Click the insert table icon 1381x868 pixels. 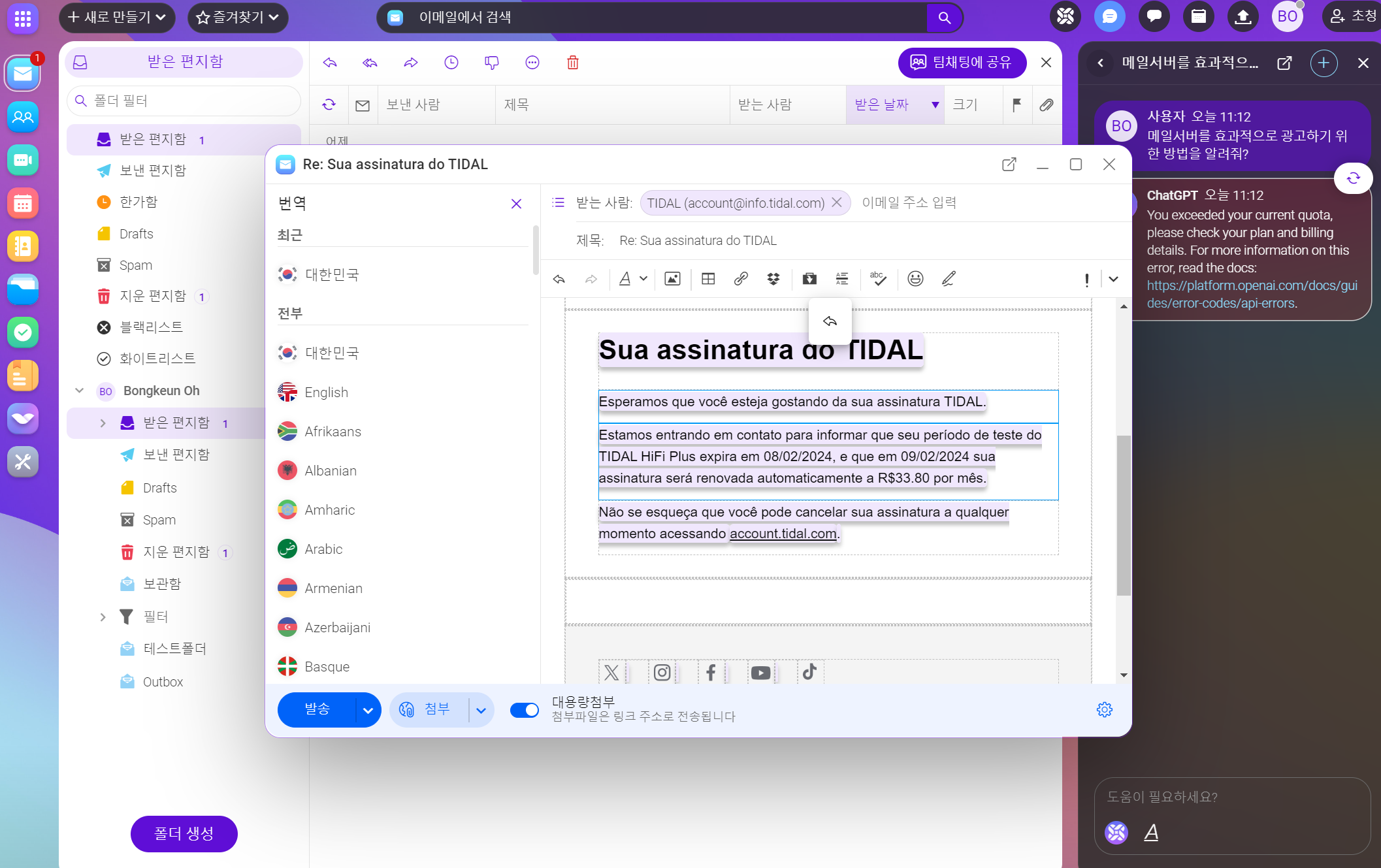point(708,280)
